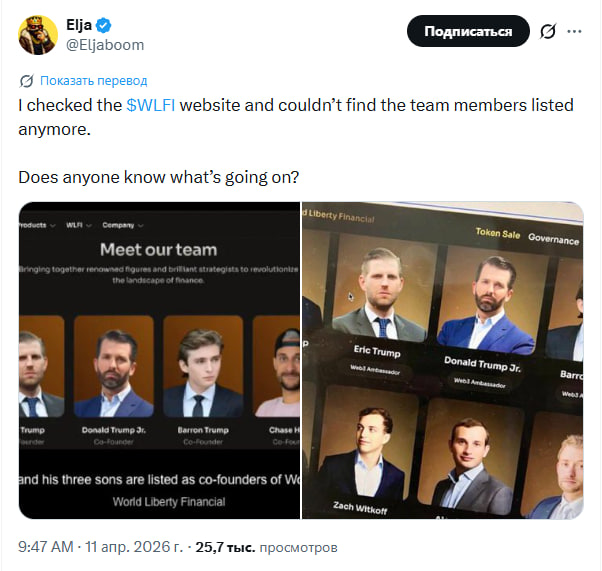Click the Zach Witkoff portrait card
Screen dimensions: 602x571
360,462
